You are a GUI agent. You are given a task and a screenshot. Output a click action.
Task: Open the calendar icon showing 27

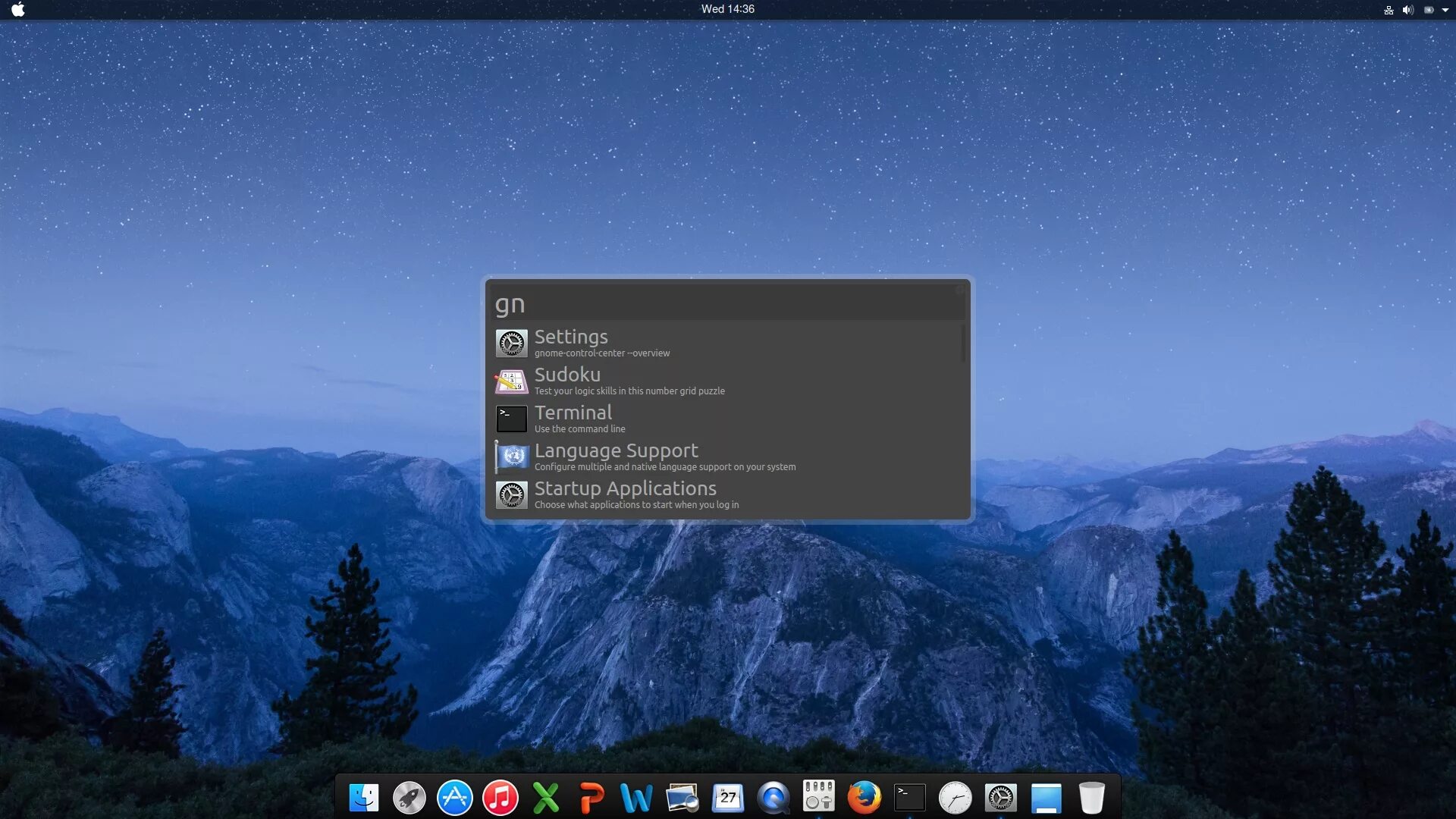(x=728, y=798)
